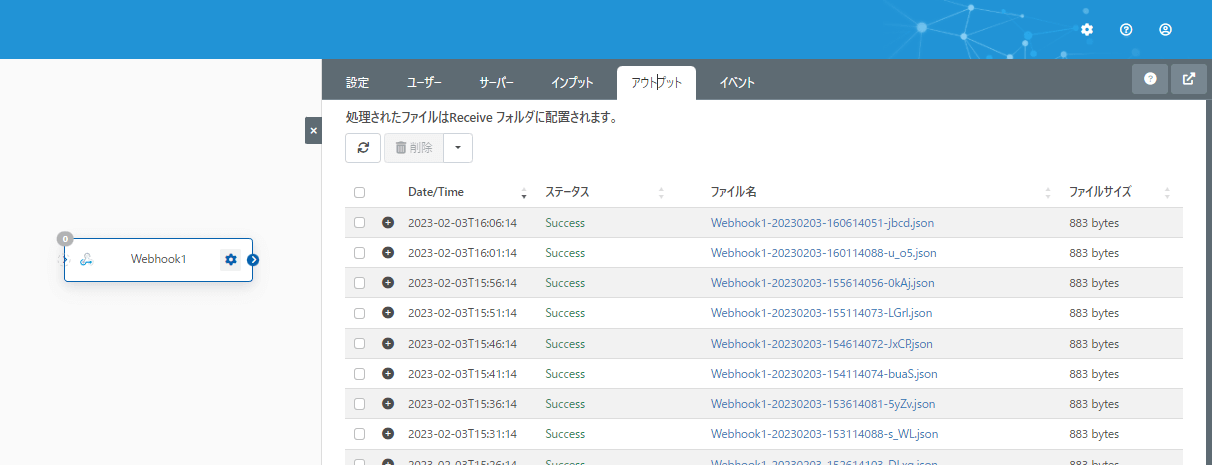Viewport: 1212px width, 465px height.
Task: Check the row for Webhook1-20230203-160114088-u_o5.json
Action: (360, 253)
